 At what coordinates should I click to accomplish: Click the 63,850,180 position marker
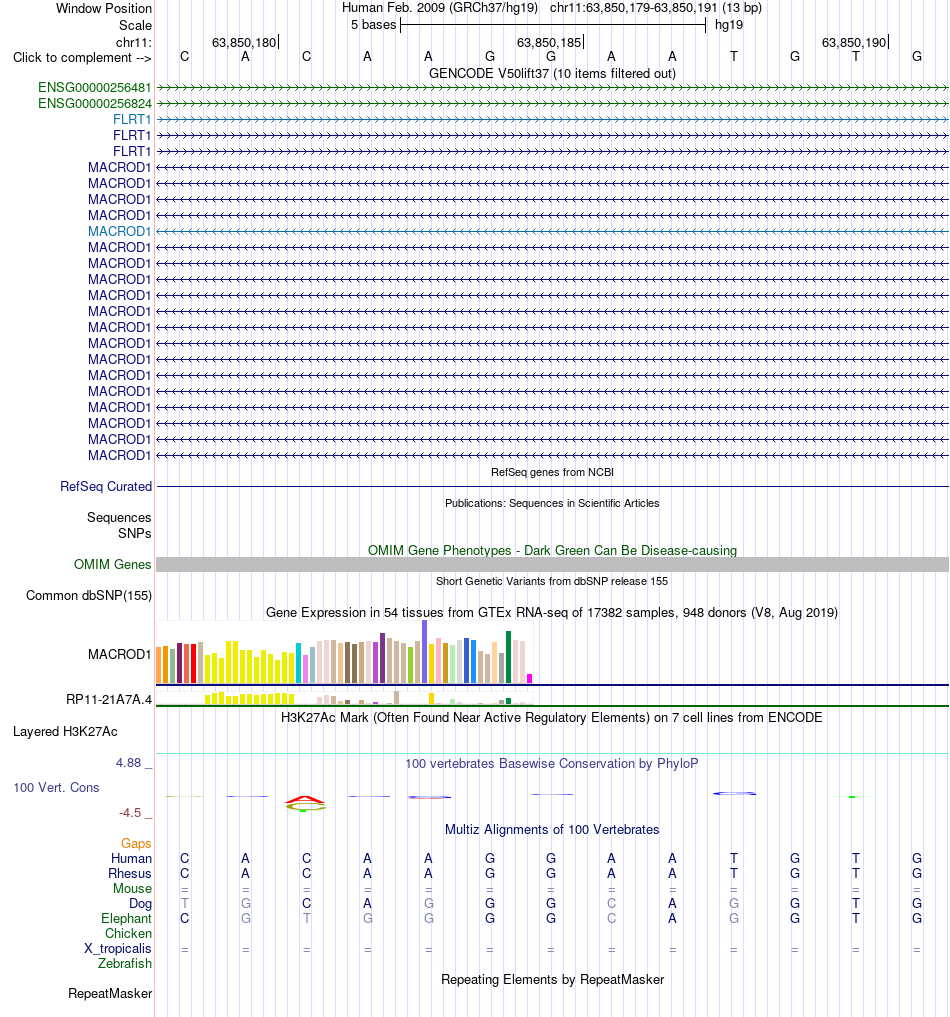click(x=244, y=43)
